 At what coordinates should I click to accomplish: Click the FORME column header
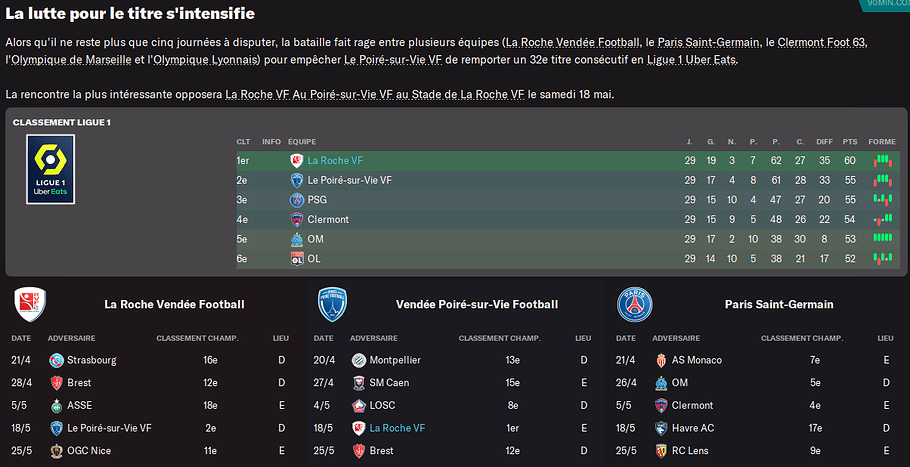point(882,141)
